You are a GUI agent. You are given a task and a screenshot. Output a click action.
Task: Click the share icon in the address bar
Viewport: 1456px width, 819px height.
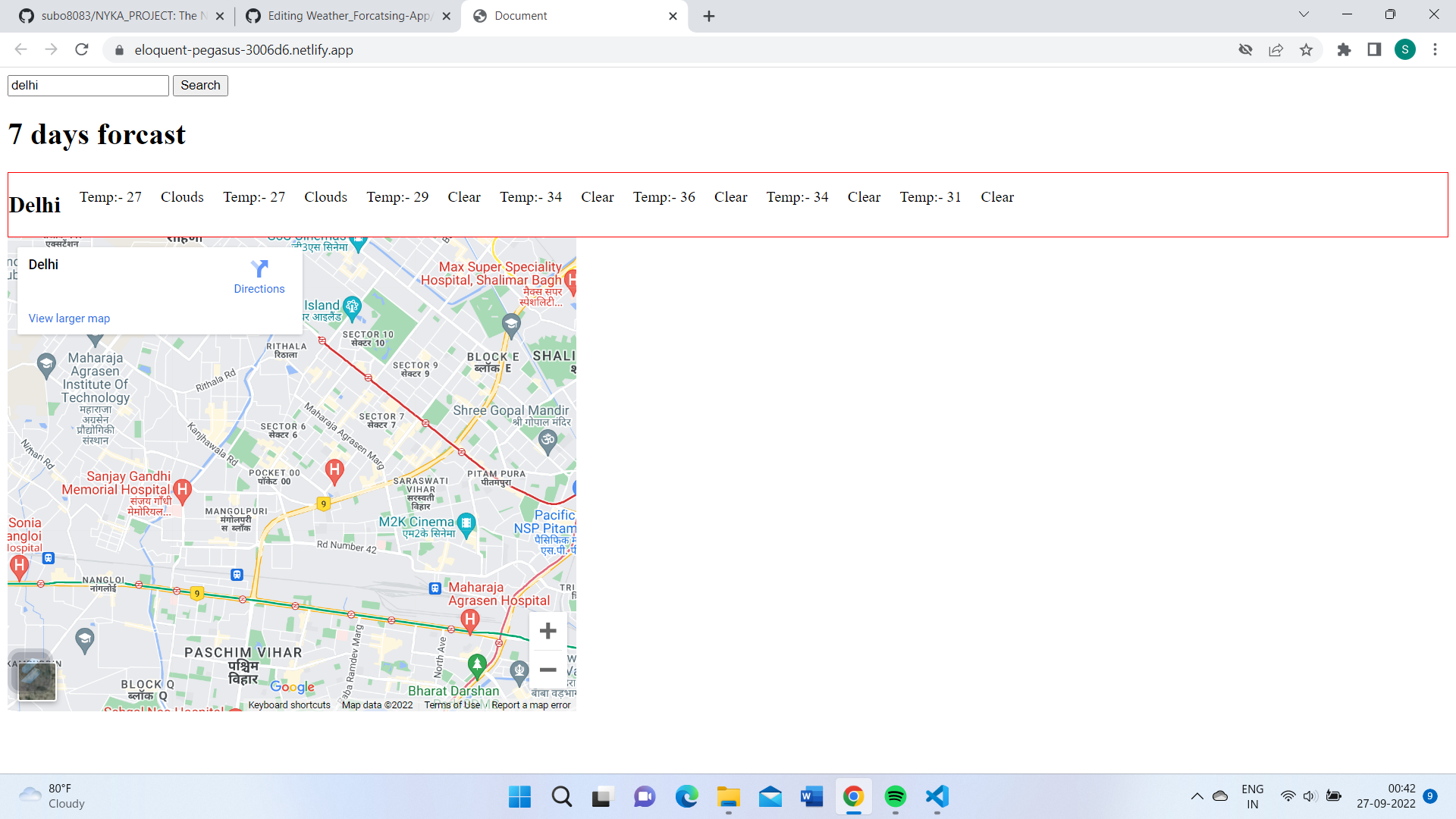coord(1276,49)
